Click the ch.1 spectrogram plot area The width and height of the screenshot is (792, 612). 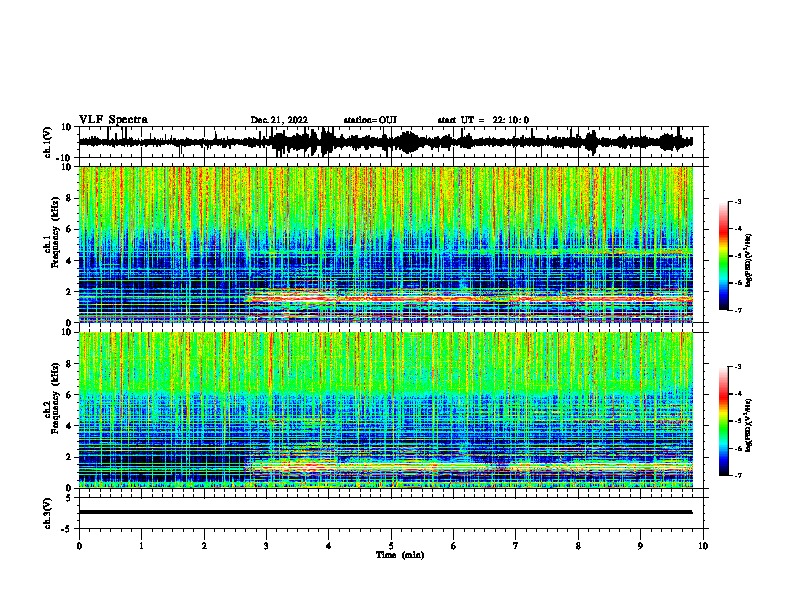pos(386,244)
